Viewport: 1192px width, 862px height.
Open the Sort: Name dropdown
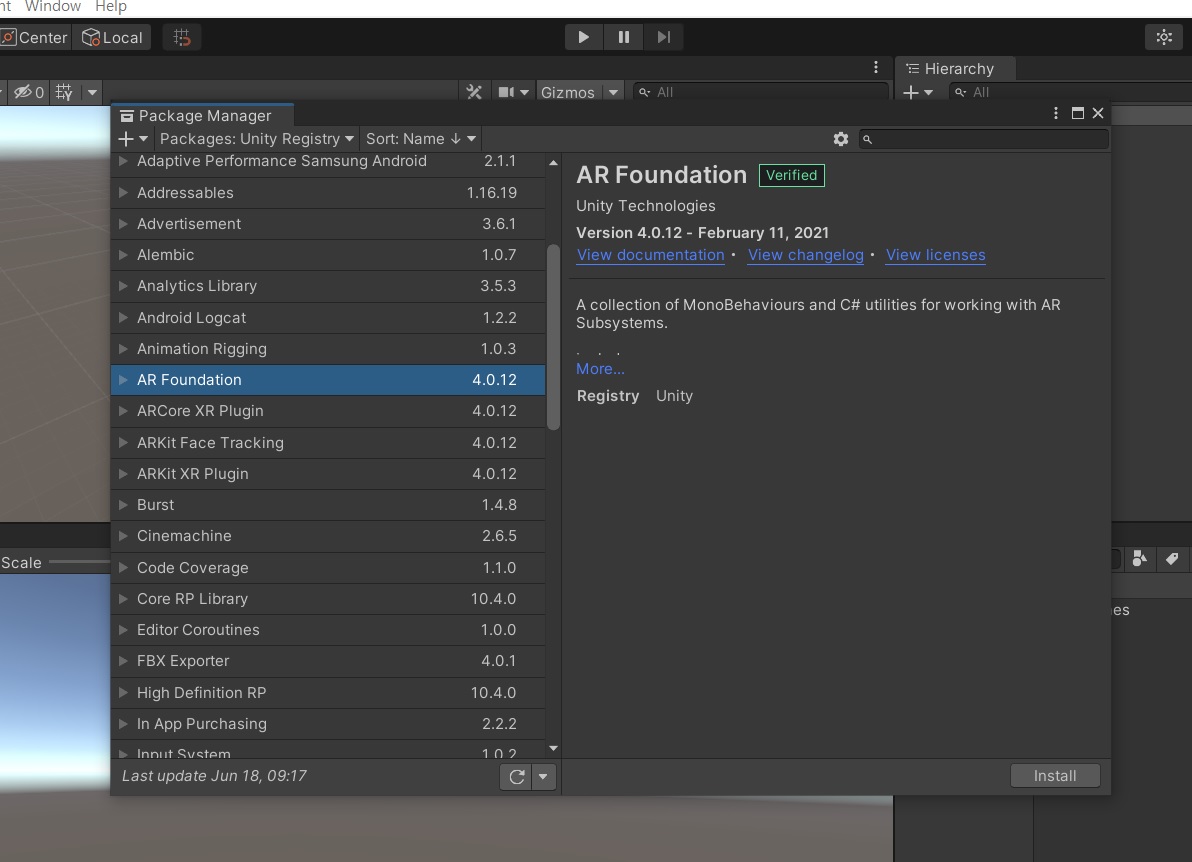(x=421, y=138)
